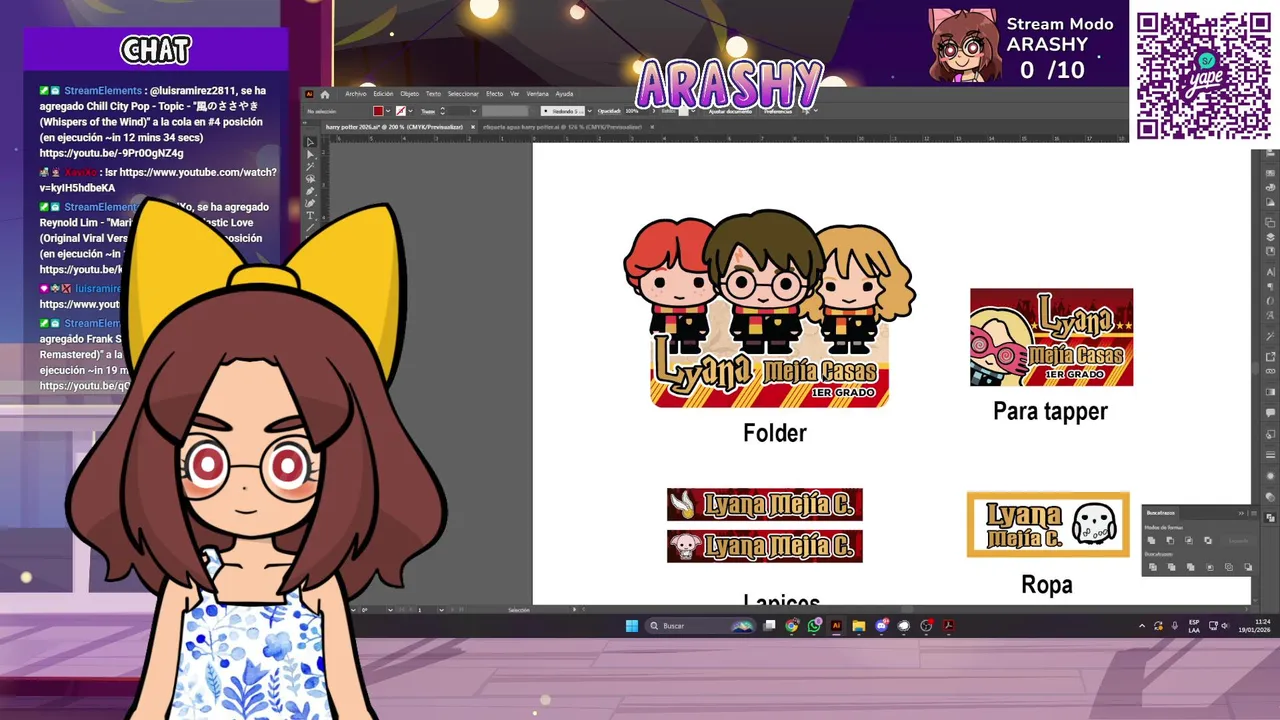The height and width of the screenshot is (720, 1280).
Task: Expand the opacity slider arrow
Action: pyautogui.click(x=653, y=111)
